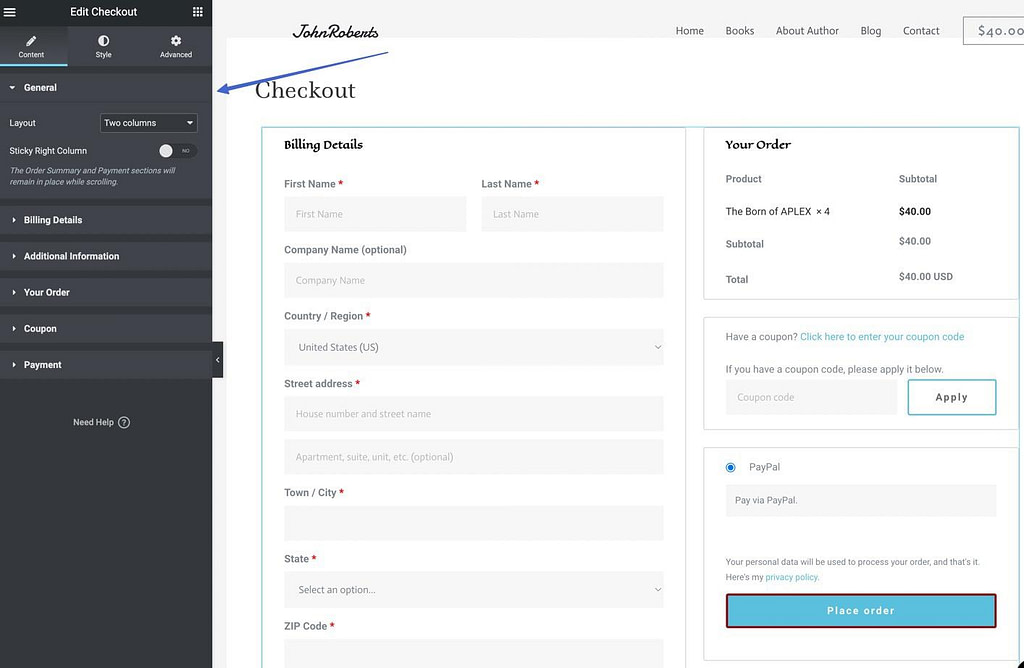
Task: Click the Place order button
Action: tap(860, 610)
